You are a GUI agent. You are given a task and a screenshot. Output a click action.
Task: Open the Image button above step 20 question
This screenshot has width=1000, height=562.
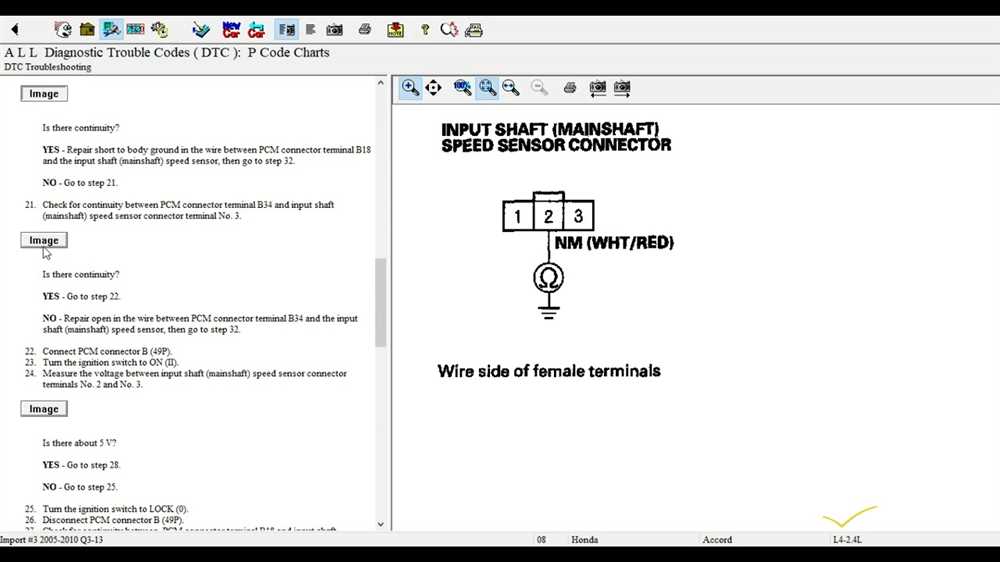[44, 94]
